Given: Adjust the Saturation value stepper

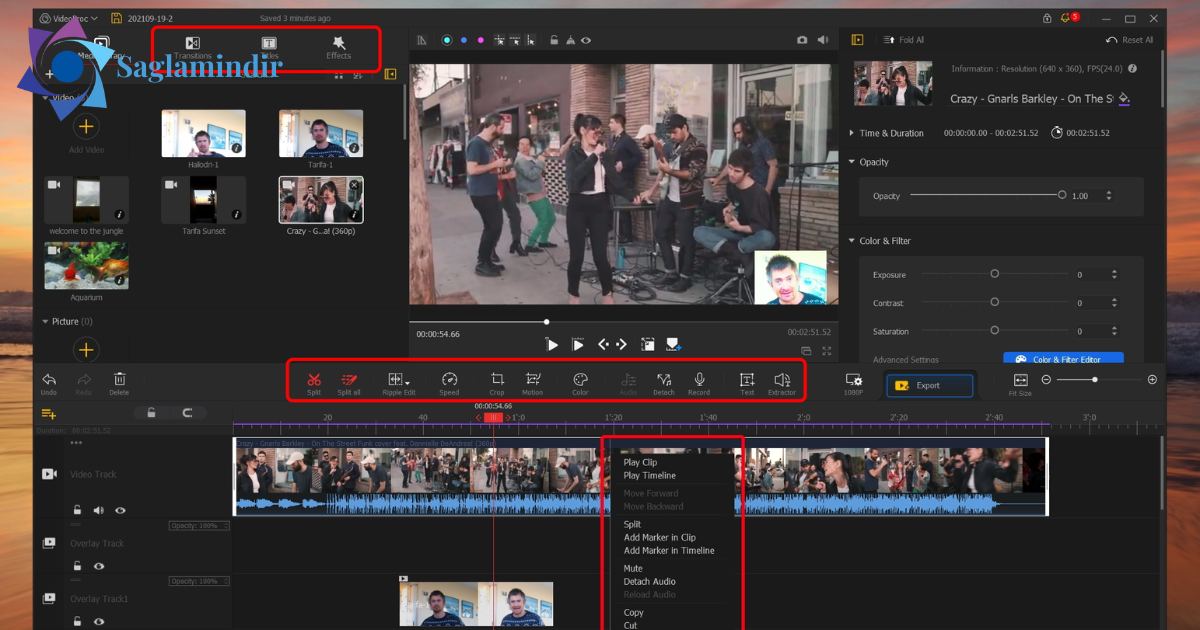Looking at the screenshot, I should [1114, 331].
